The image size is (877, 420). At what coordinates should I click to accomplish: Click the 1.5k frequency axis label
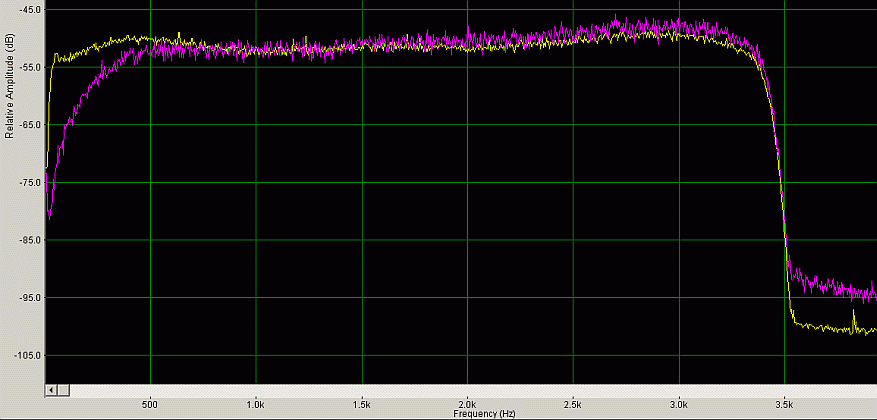[x=362, y=404]
